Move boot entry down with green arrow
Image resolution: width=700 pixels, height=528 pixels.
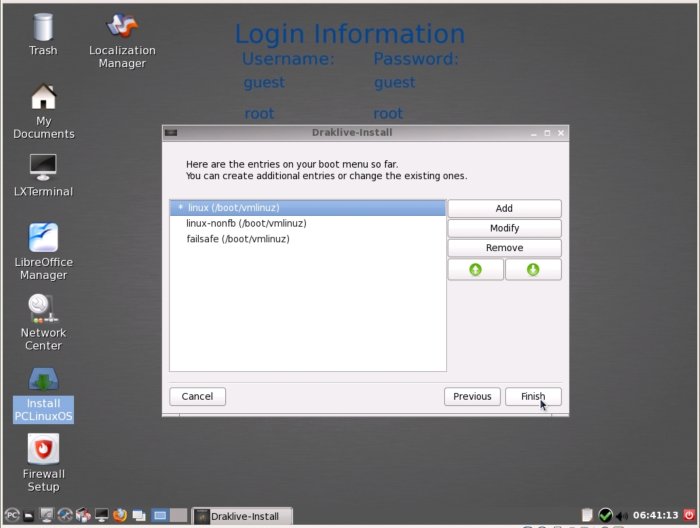click(x=533, y=270)
